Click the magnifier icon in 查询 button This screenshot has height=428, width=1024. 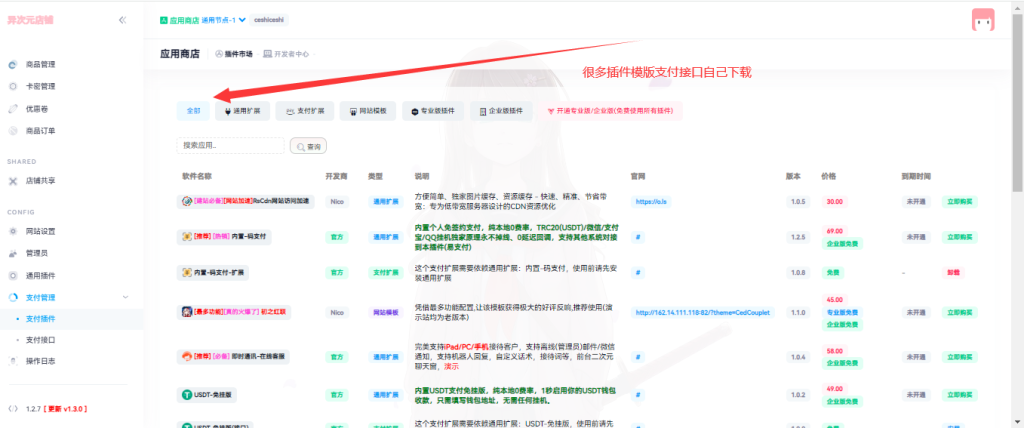[x=300, y=147]
